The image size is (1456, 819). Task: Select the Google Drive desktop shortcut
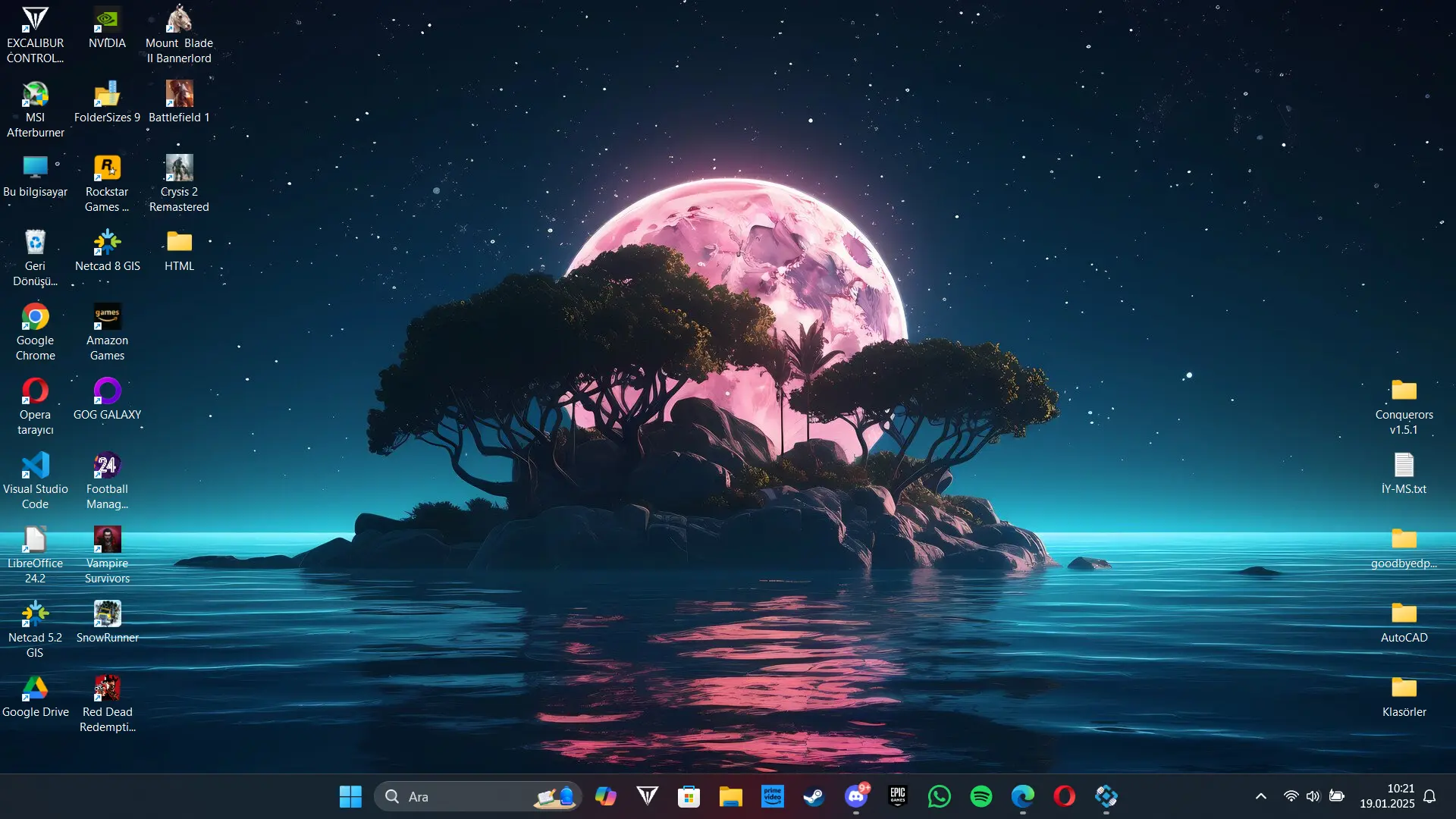coord(35,697)
